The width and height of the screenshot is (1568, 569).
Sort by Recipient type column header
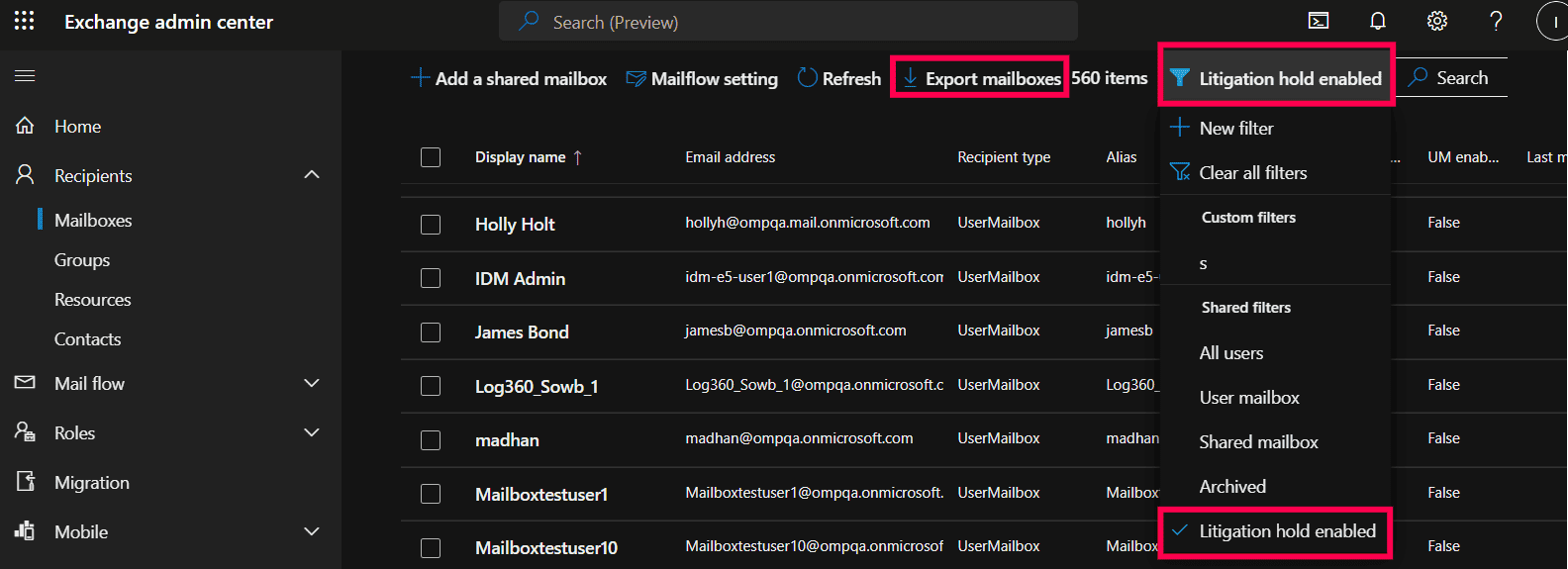click(1004, 157)
